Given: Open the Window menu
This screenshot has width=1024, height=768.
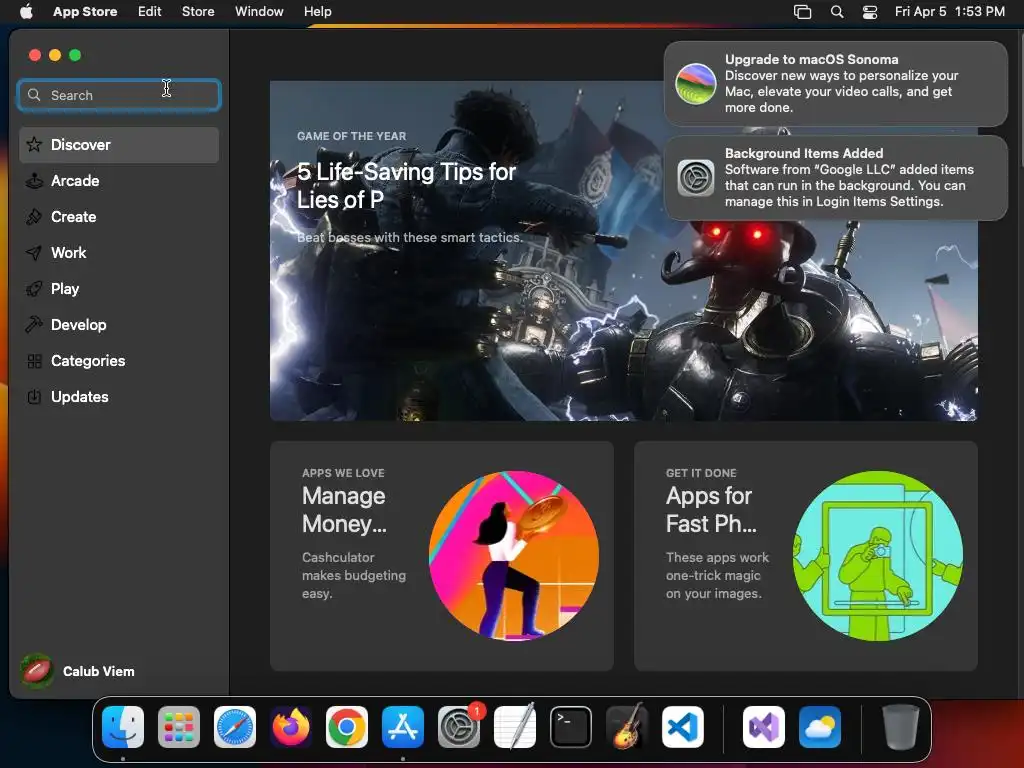Looking at the screenshot, I should click(259, 11).
